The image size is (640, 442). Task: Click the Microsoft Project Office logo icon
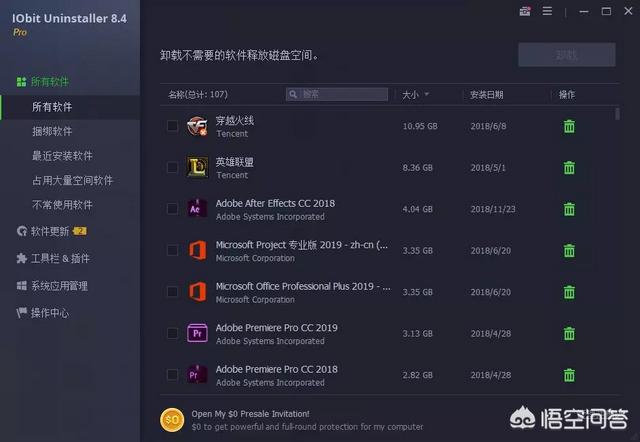click(x=197, y=250)
